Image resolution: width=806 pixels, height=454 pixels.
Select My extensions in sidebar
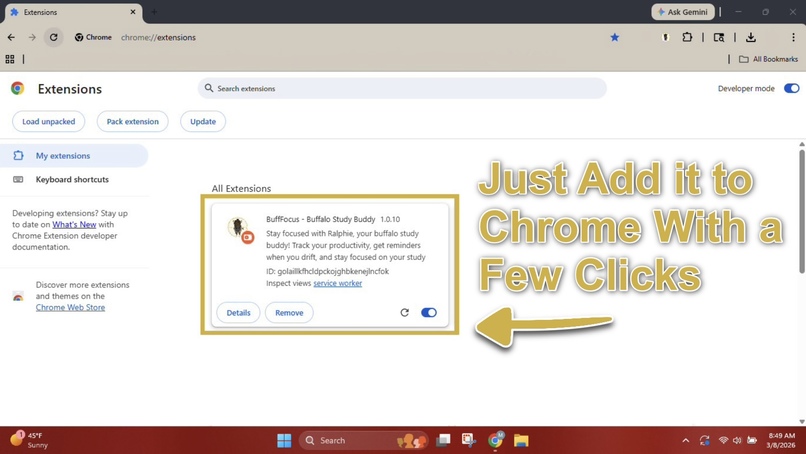pyautogui.click(x=74, y=156)
